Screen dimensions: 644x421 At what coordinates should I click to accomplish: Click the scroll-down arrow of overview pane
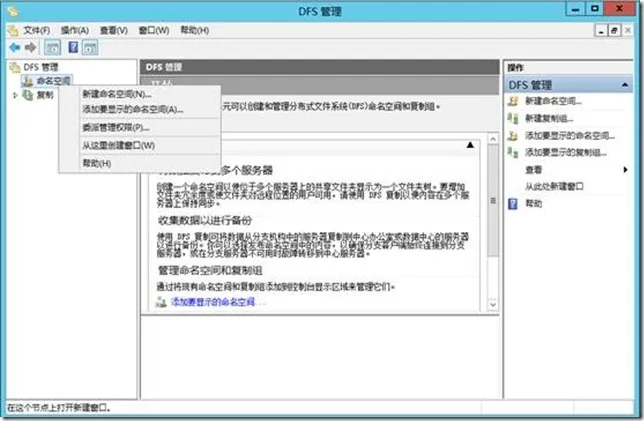493,304
